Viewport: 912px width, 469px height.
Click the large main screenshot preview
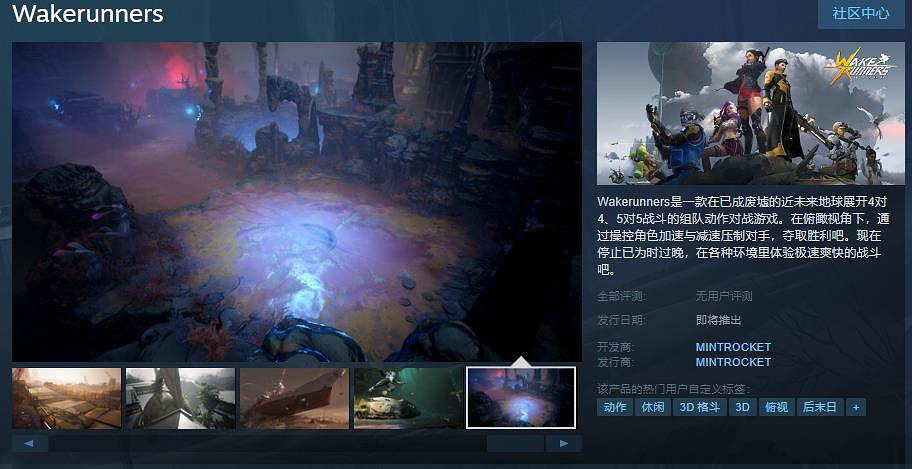[x=297, y=200]
